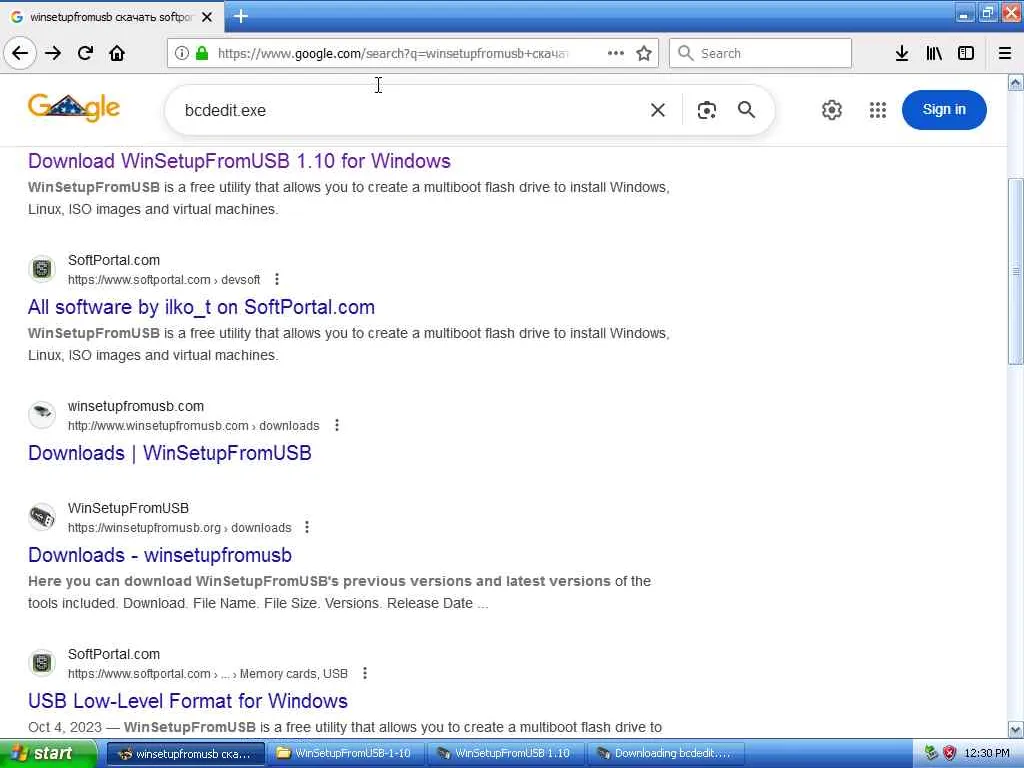This screenshot has height=768, width=1024.
Task: Sign in to Google account
Action: [x=944, y=110]
